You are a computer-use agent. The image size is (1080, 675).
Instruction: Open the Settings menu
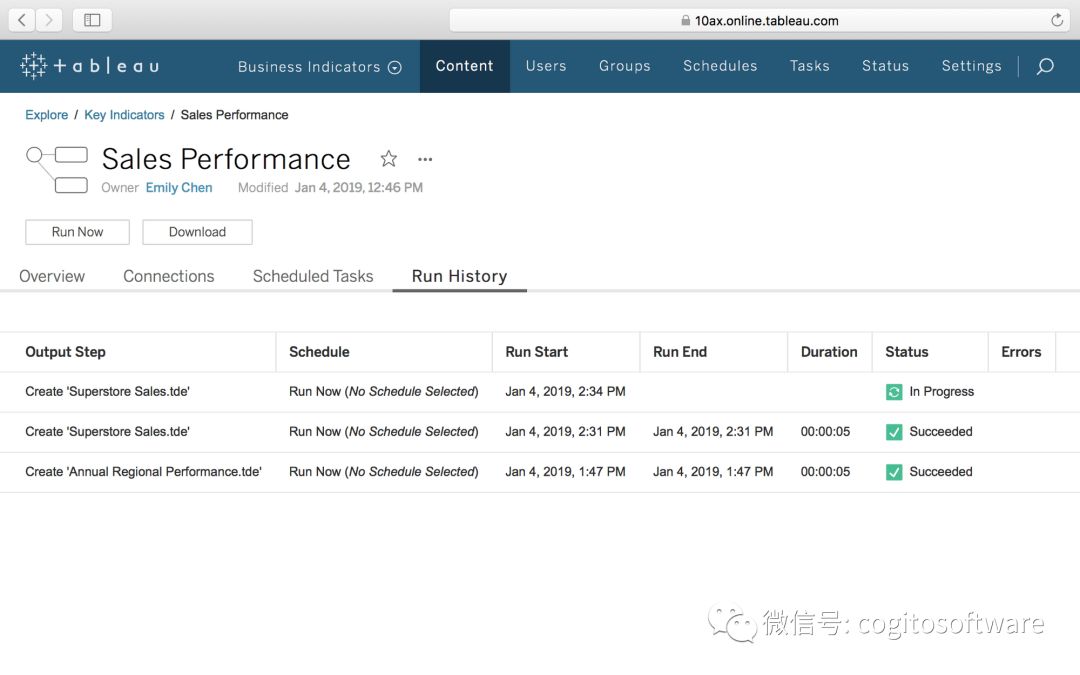(x=971, y=66)
